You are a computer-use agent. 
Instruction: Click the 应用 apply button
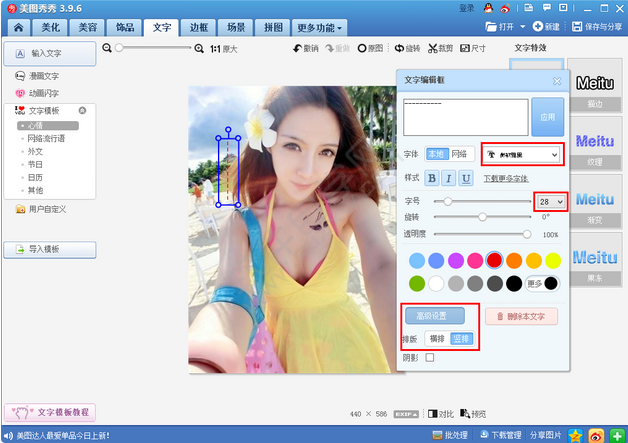click(547, 117)
